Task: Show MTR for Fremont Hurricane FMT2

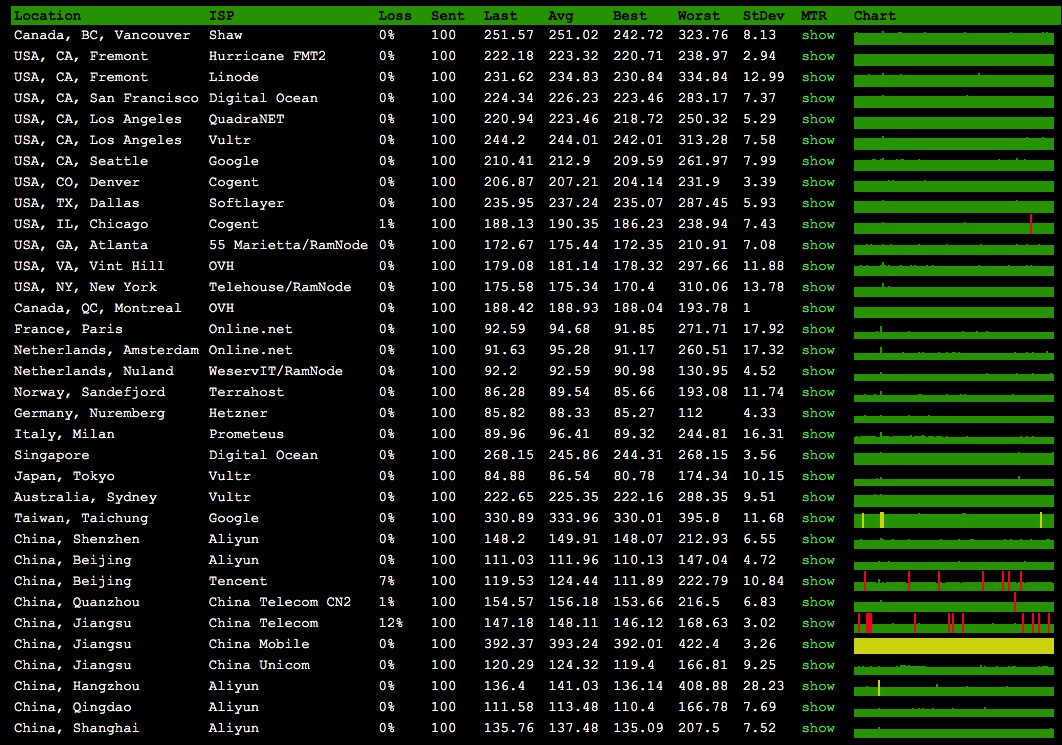Action: pos(818,56)
